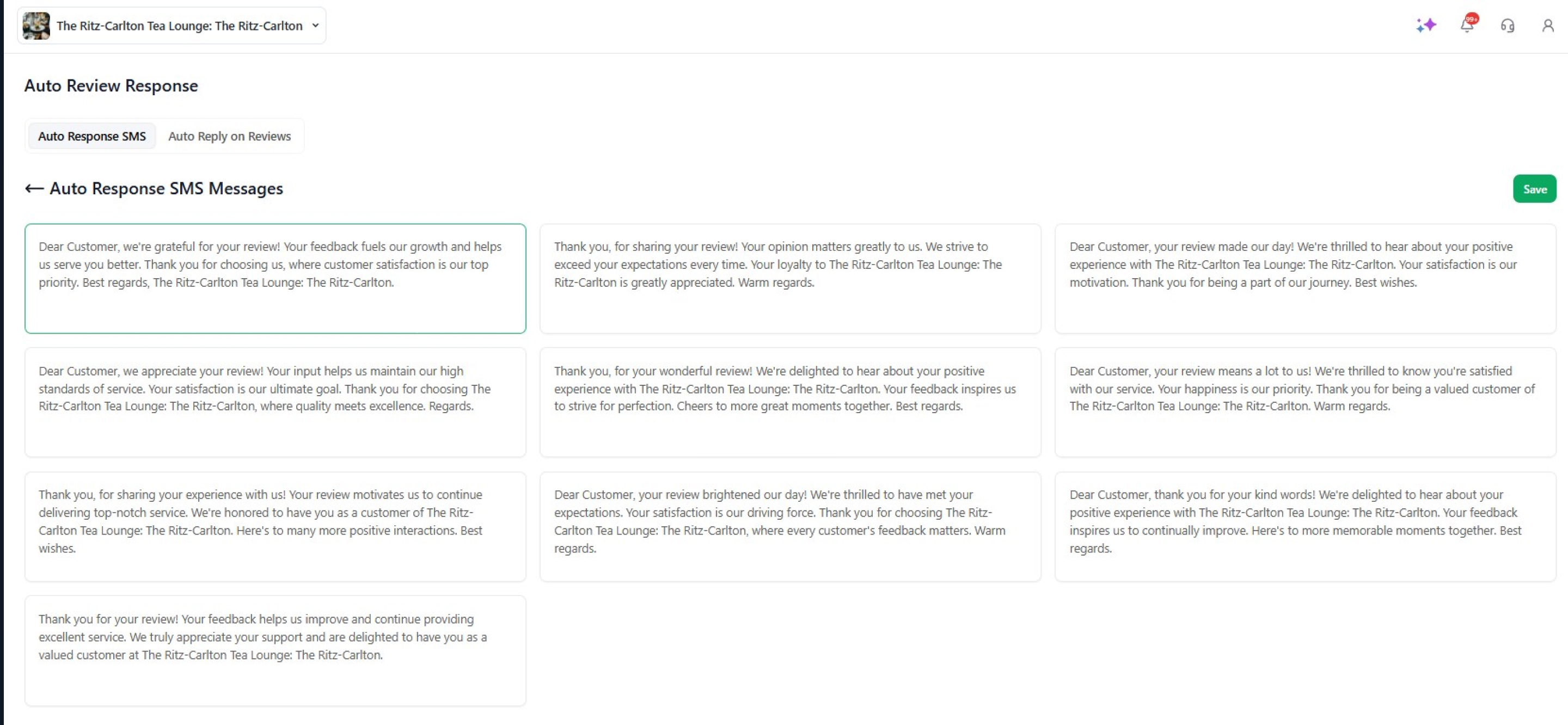Click the Ritz-Carlton business thumbnail image
The image size is (1568, 725).
36,26
